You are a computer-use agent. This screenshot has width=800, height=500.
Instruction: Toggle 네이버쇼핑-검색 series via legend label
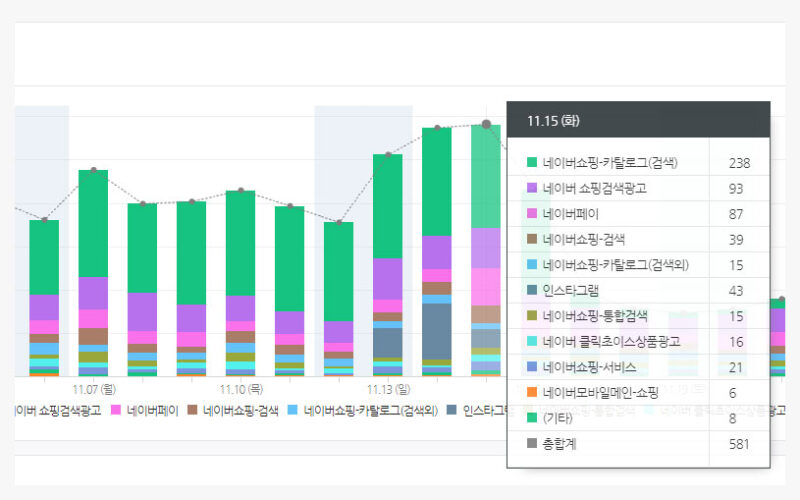240,410
